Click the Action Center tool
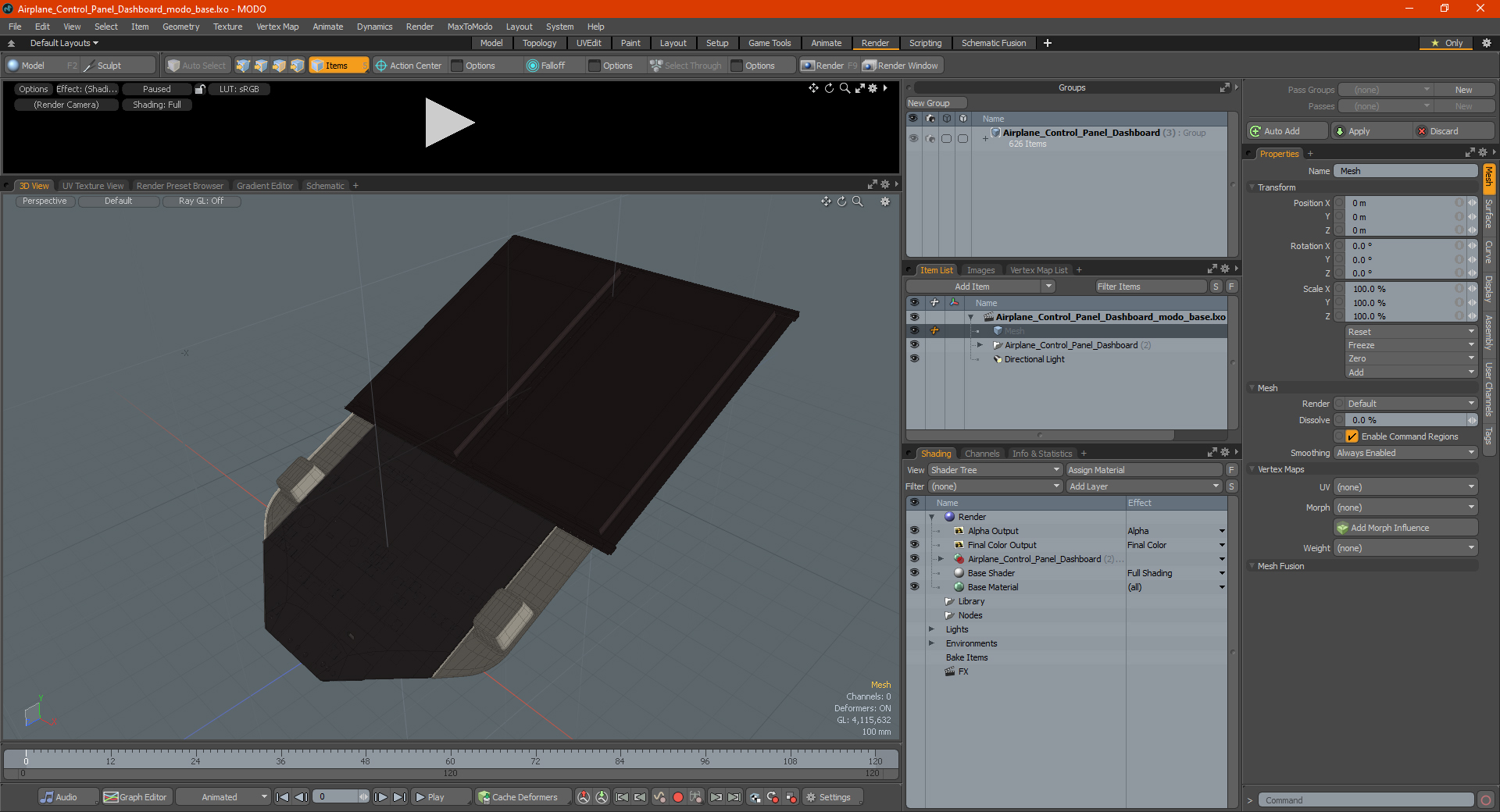The width and height of the screenshot is (1500, 812). tap(408, 66)
